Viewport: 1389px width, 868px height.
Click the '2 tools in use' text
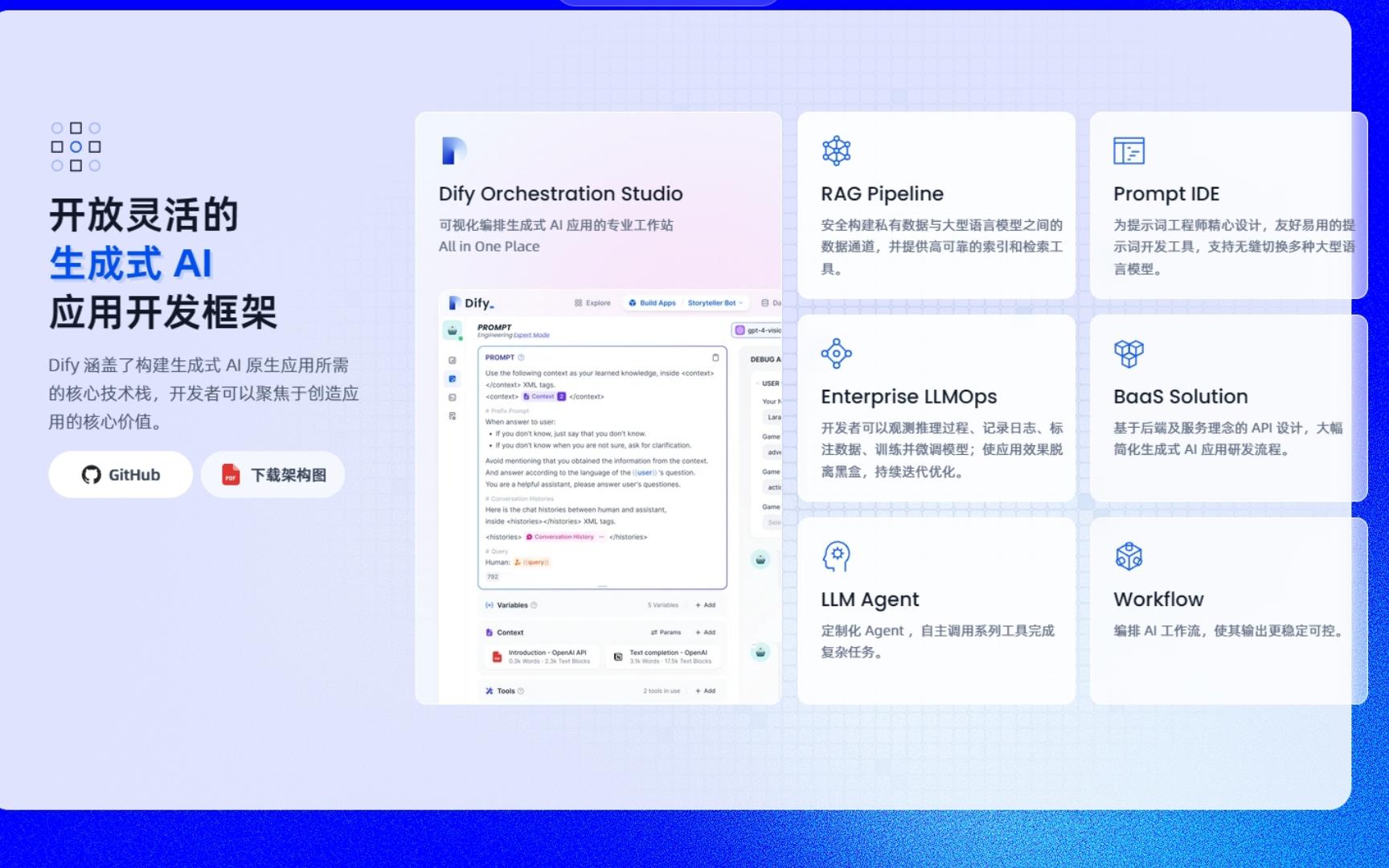[662, 691]
